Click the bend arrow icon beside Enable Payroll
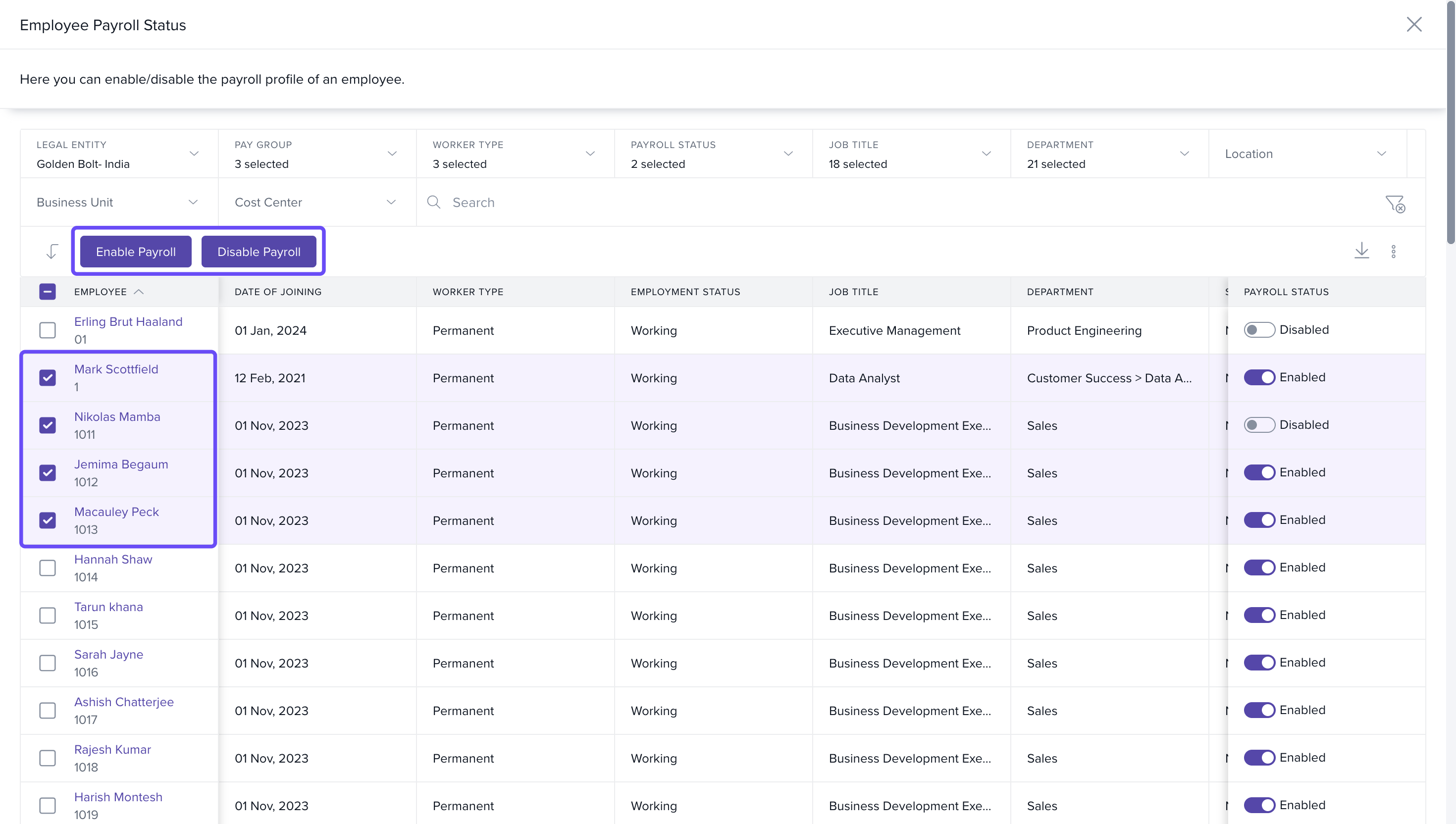Viewport: 1456px width, 824px height. tap(52, 251)
